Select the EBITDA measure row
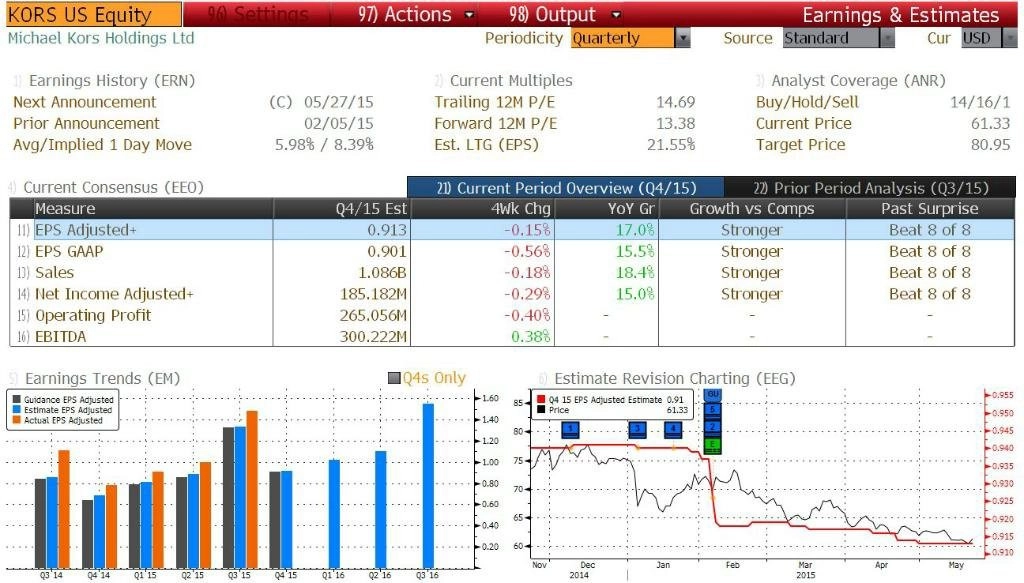 [x=512, y=336]
